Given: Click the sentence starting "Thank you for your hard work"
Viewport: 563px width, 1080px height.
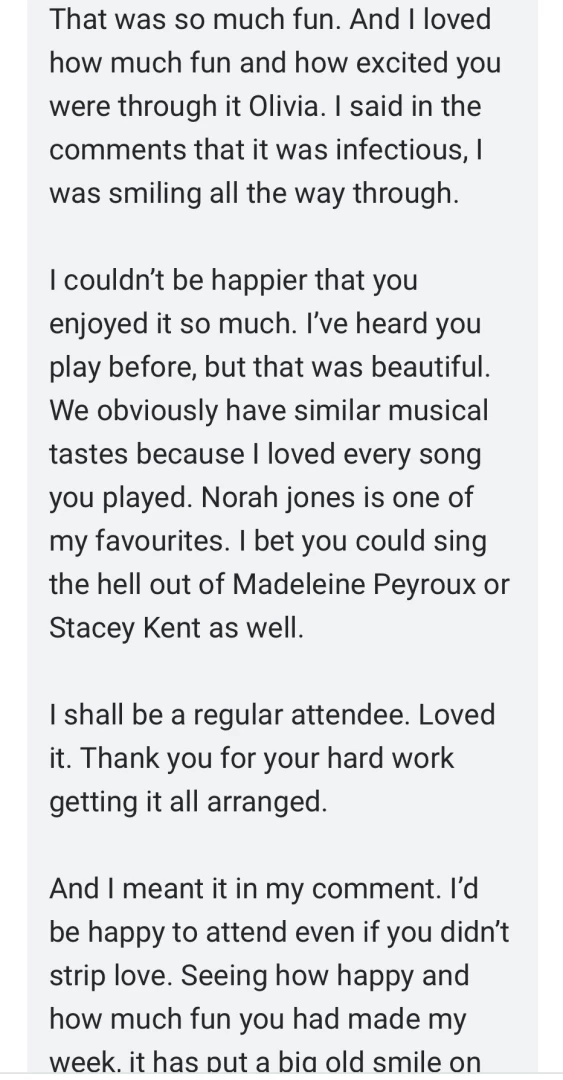Looking at the screenshot, I should 267,759.
